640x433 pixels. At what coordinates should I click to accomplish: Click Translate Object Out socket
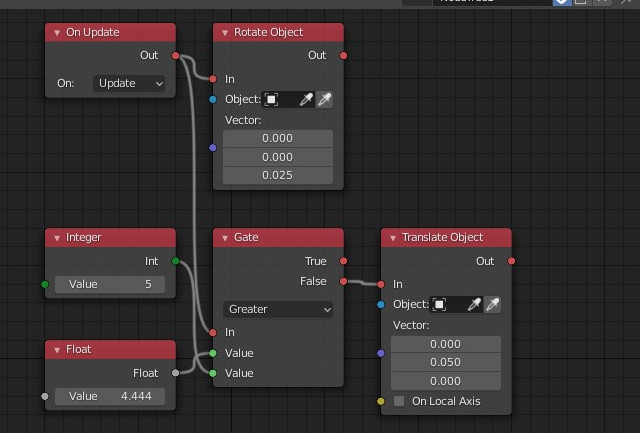[511, 261]
